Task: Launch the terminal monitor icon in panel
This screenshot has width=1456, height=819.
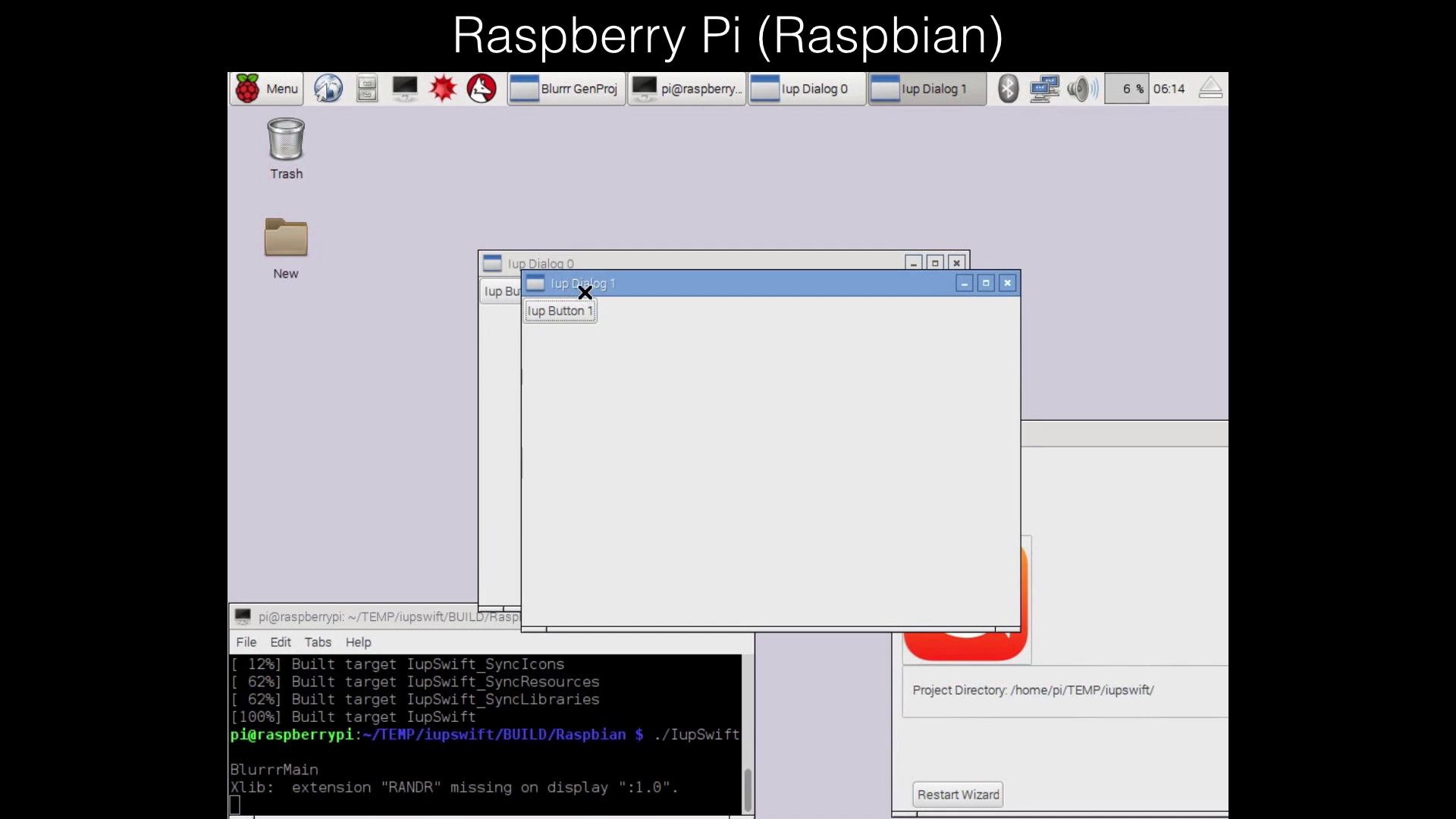Action: point(404,89)
